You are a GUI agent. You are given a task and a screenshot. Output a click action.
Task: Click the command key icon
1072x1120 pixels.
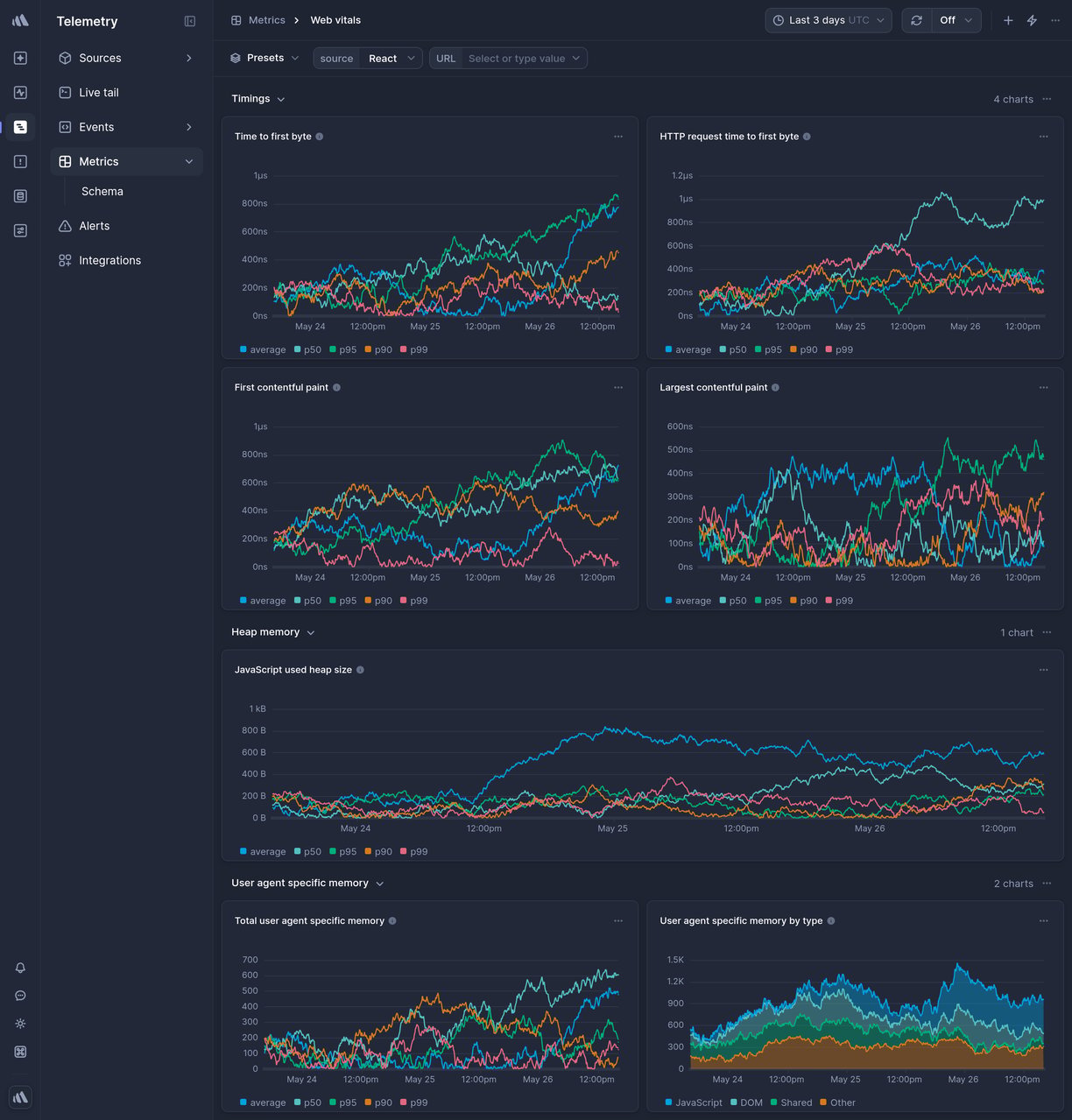[20, 1052]
